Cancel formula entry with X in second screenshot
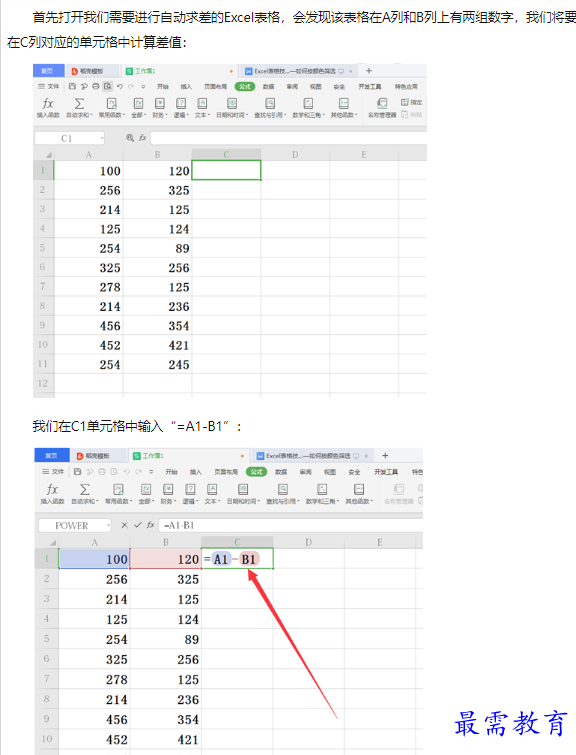The height and width of the screenshot is (755, 576). [x=124, y=525]
